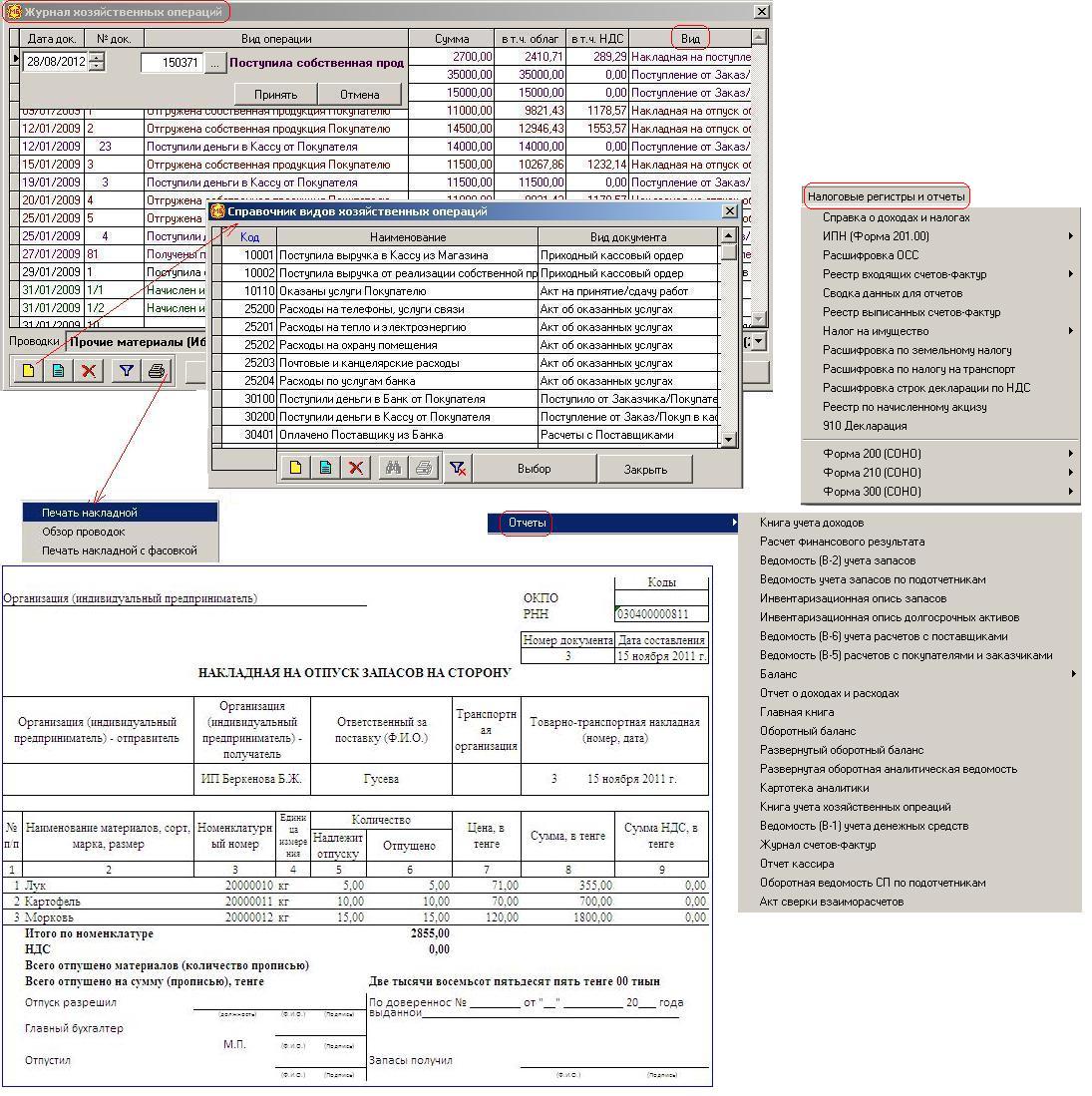
Task: Click the red delete icon in the journal toolbar
Action: point(89,370)
